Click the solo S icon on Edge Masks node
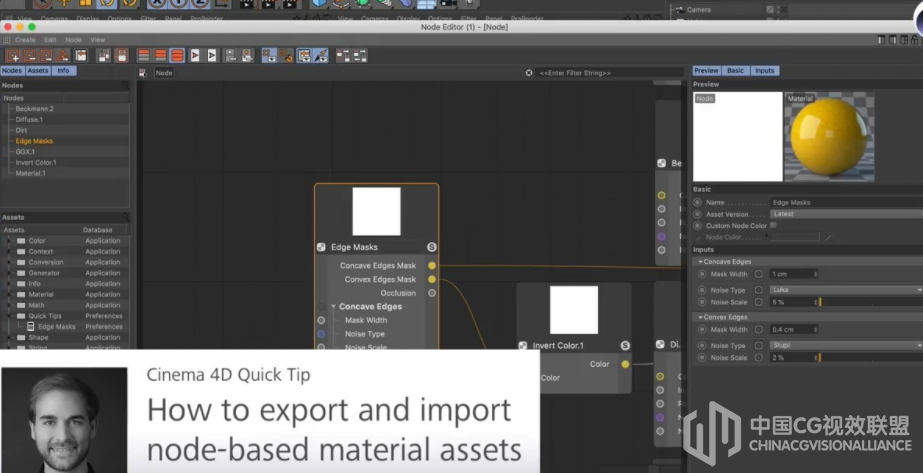 (x=431, y=247)
